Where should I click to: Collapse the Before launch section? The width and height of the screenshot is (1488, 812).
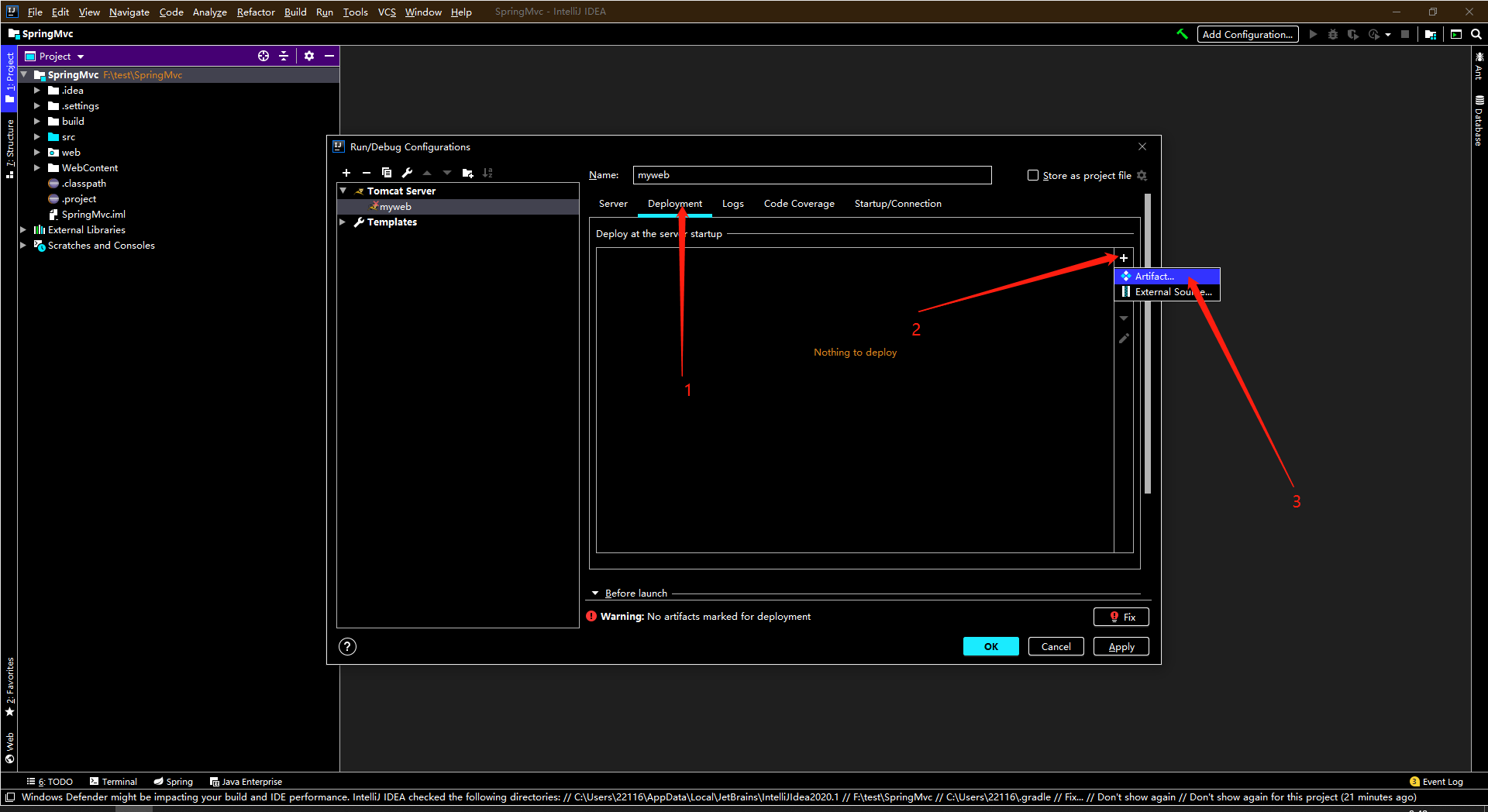click(x=595, y=593)
